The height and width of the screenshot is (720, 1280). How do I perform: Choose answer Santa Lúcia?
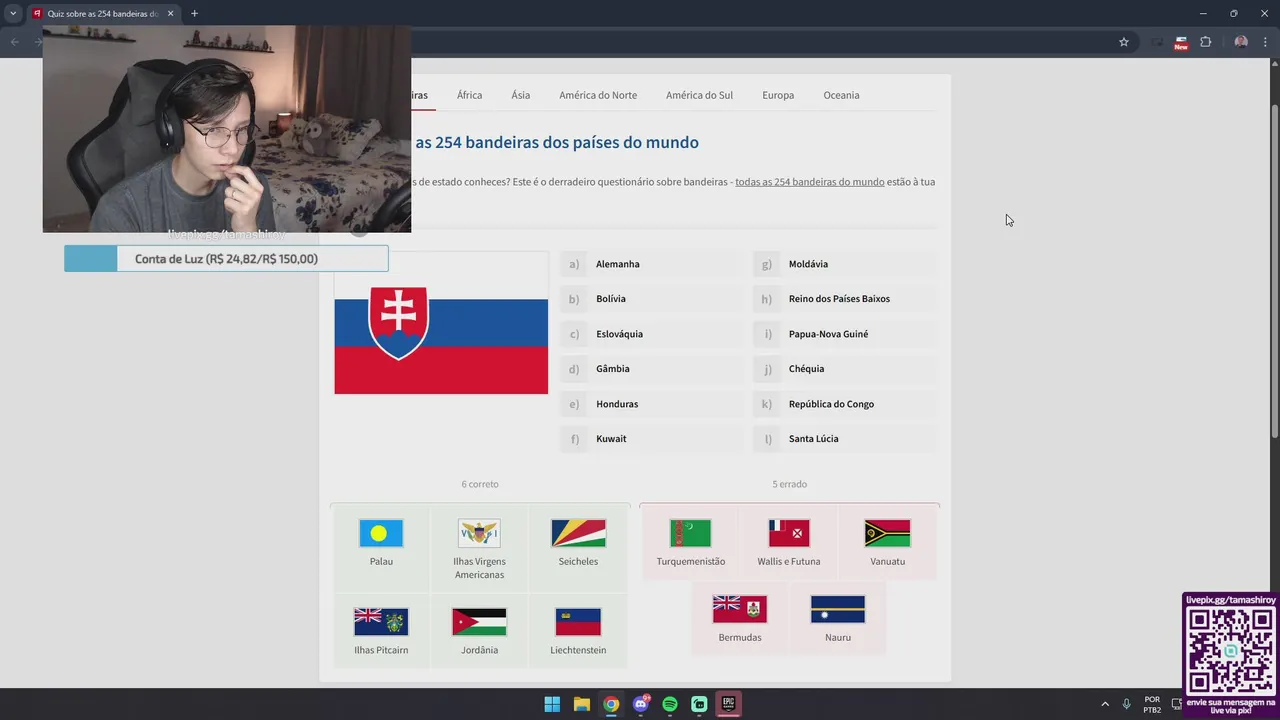click(x=845, y=439)
